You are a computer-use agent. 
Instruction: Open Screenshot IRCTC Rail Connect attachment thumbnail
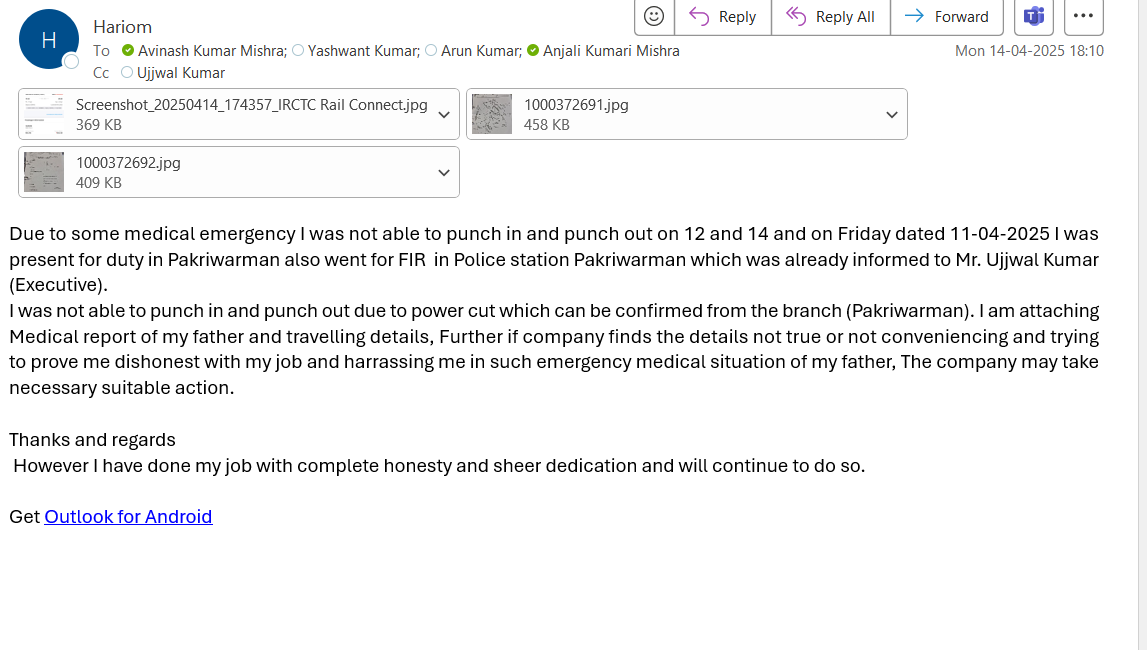[x=44, y=114]
